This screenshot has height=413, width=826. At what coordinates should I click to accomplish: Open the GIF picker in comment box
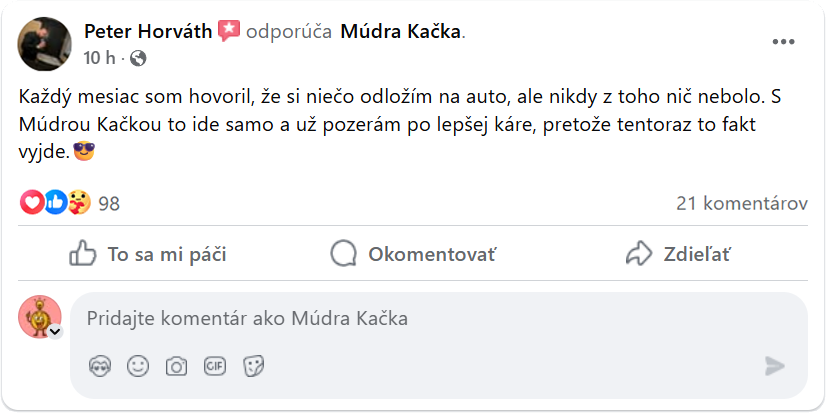coord(215,366)
